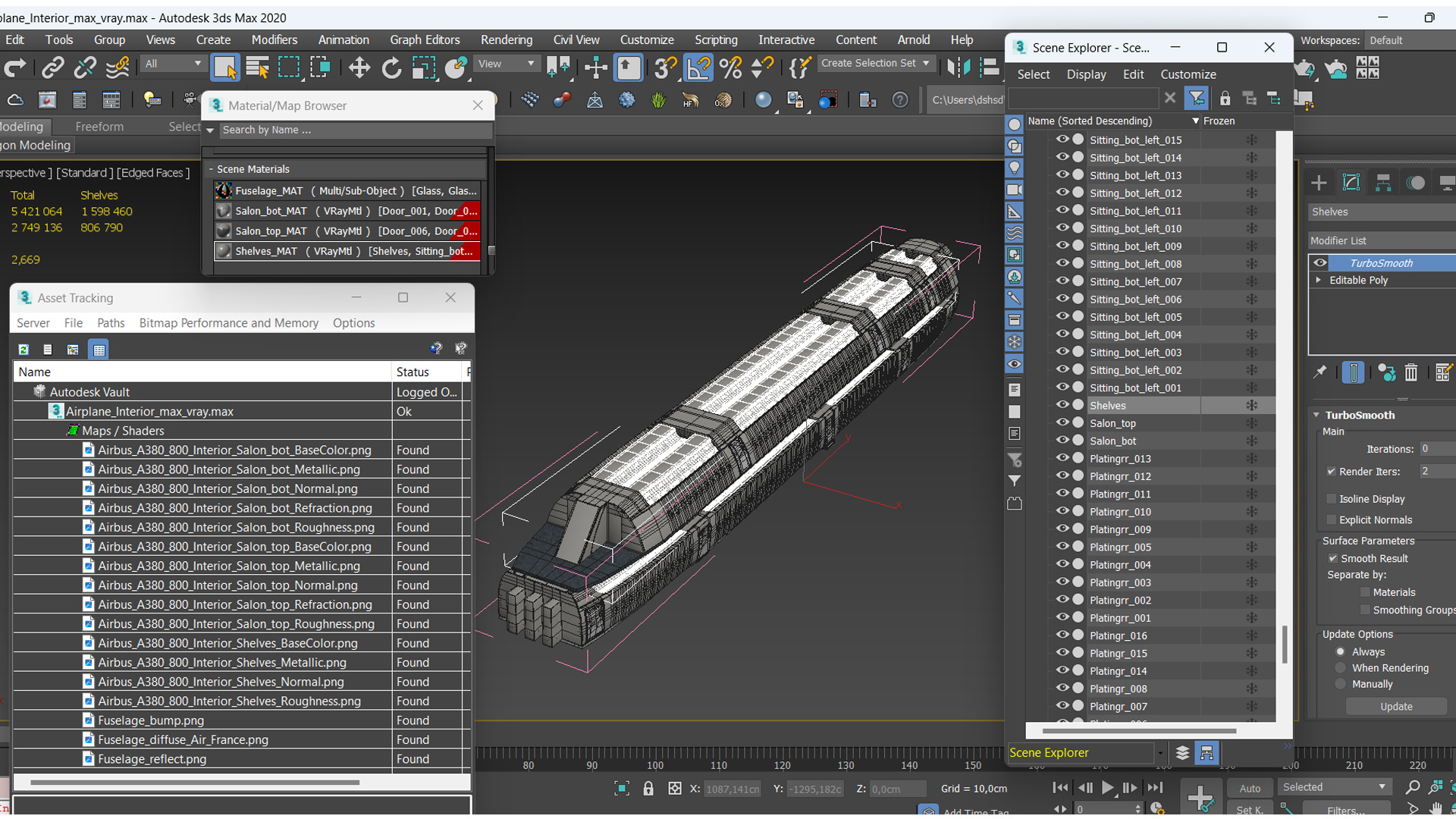The height and width of the screenshot is (819, 1456).
Task: Click the Redo arrow icon
Action: (15, 67)
